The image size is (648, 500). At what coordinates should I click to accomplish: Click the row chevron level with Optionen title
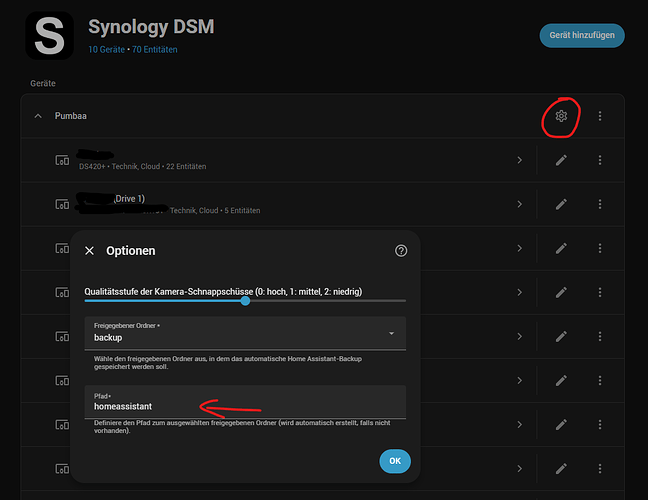tap(519, 248)
